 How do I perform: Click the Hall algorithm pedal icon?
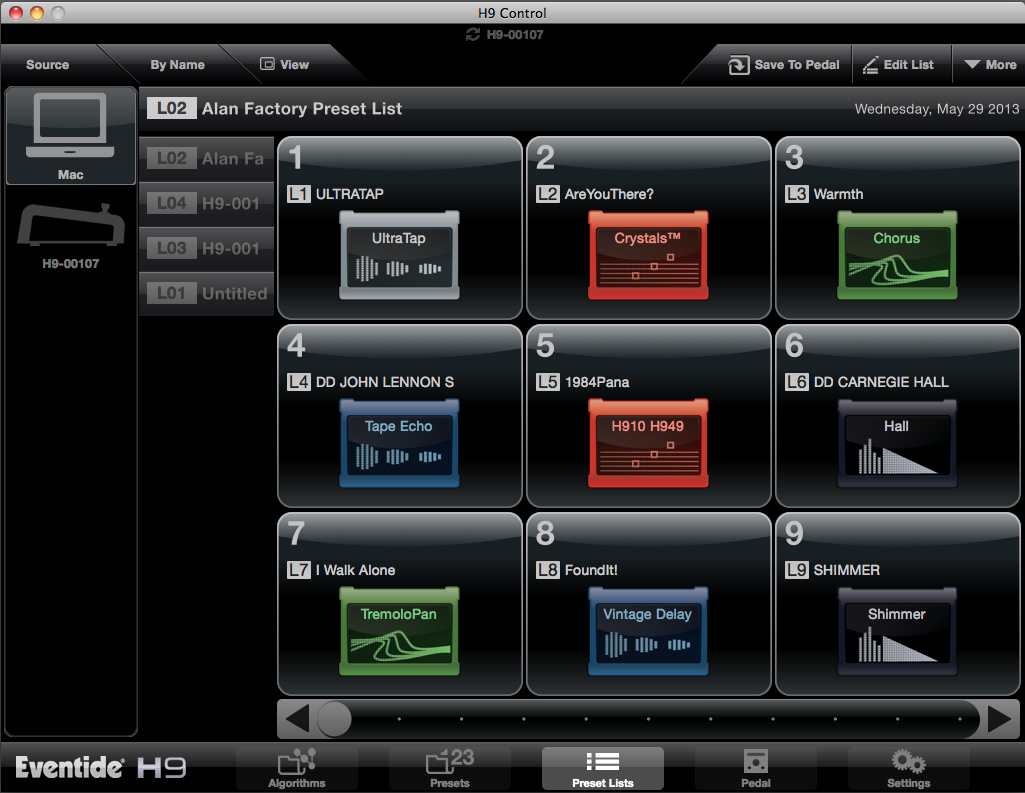click(897, 443)
